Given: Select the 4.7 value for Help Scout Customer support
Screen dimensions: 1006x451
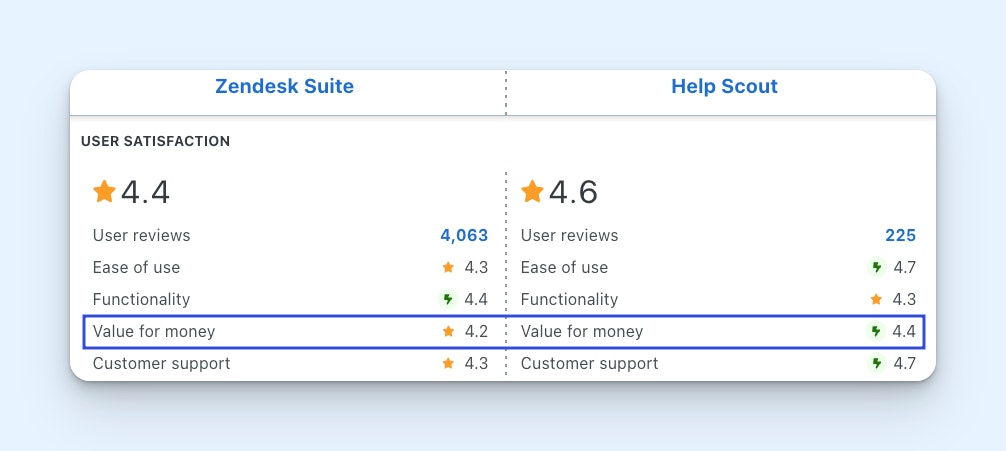Looking at the screenshot, I should [904, 364].
